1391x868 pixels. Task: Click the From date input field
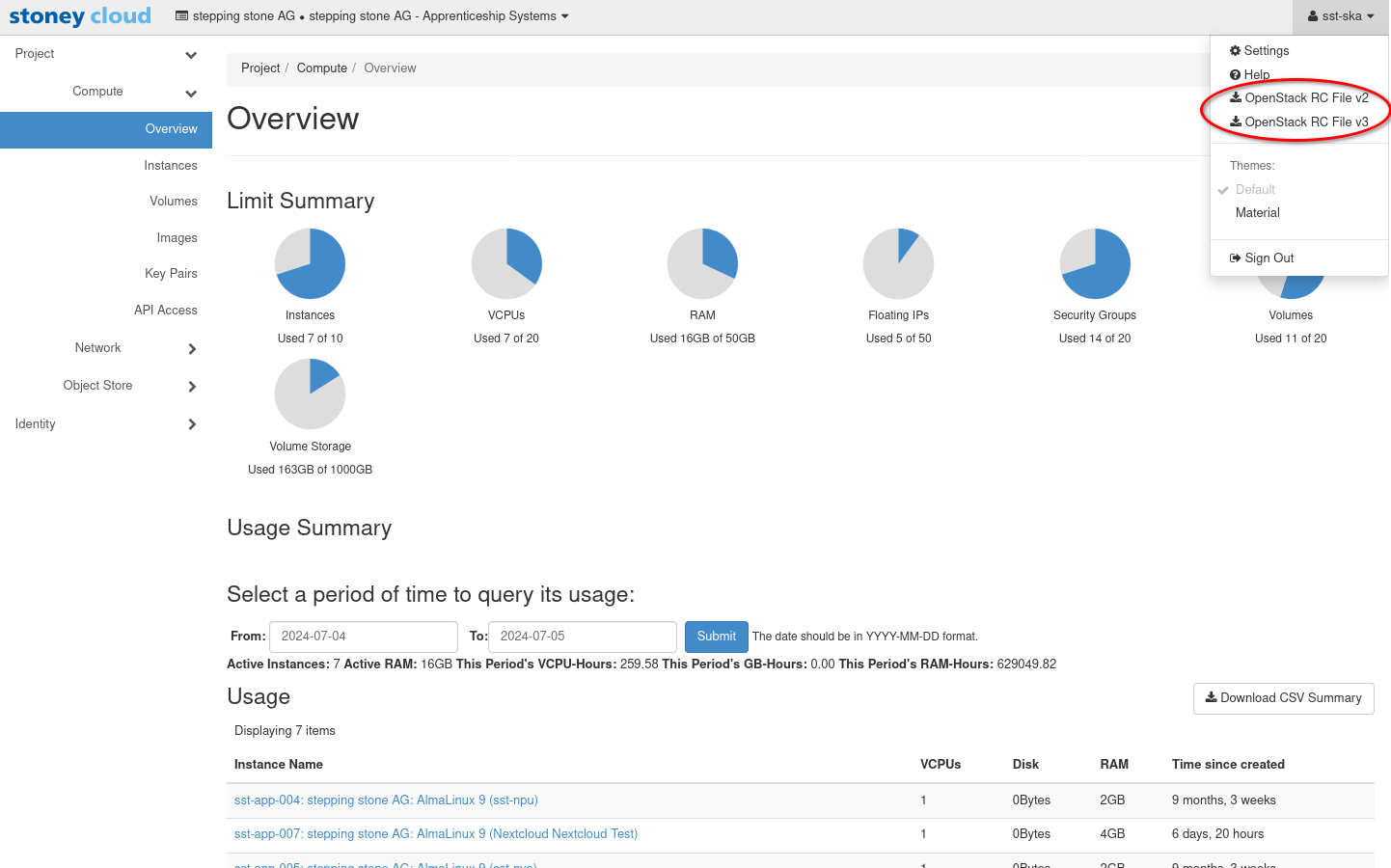363,637
